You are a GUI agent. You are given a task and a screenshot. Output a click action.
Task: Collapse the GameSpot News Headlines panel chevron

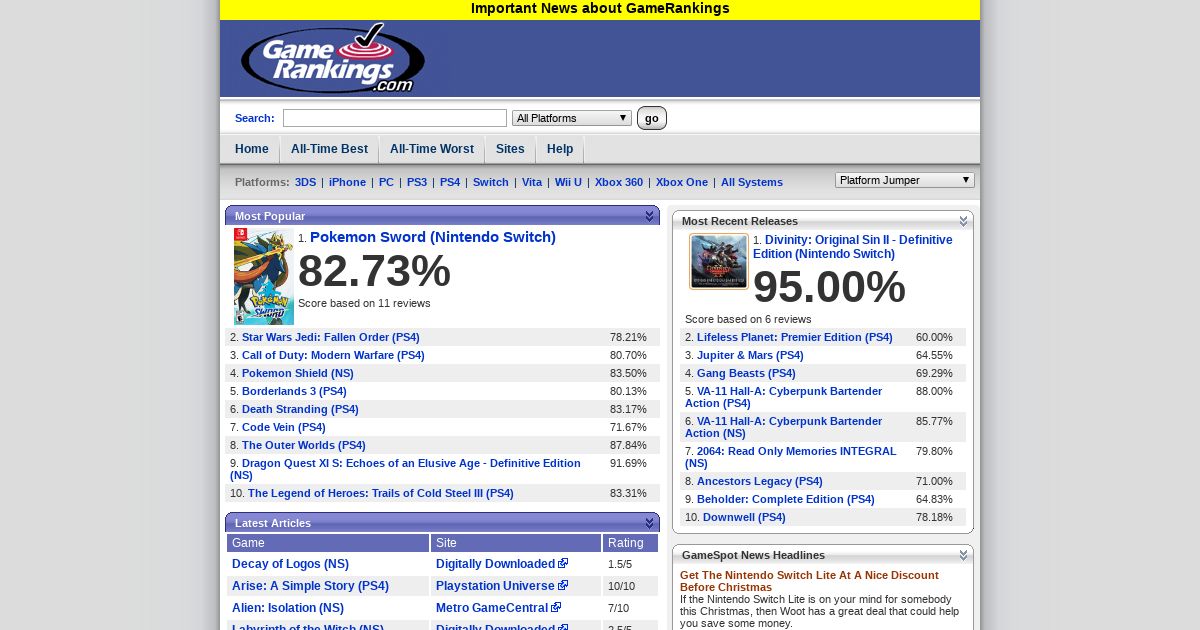point(964,555)
